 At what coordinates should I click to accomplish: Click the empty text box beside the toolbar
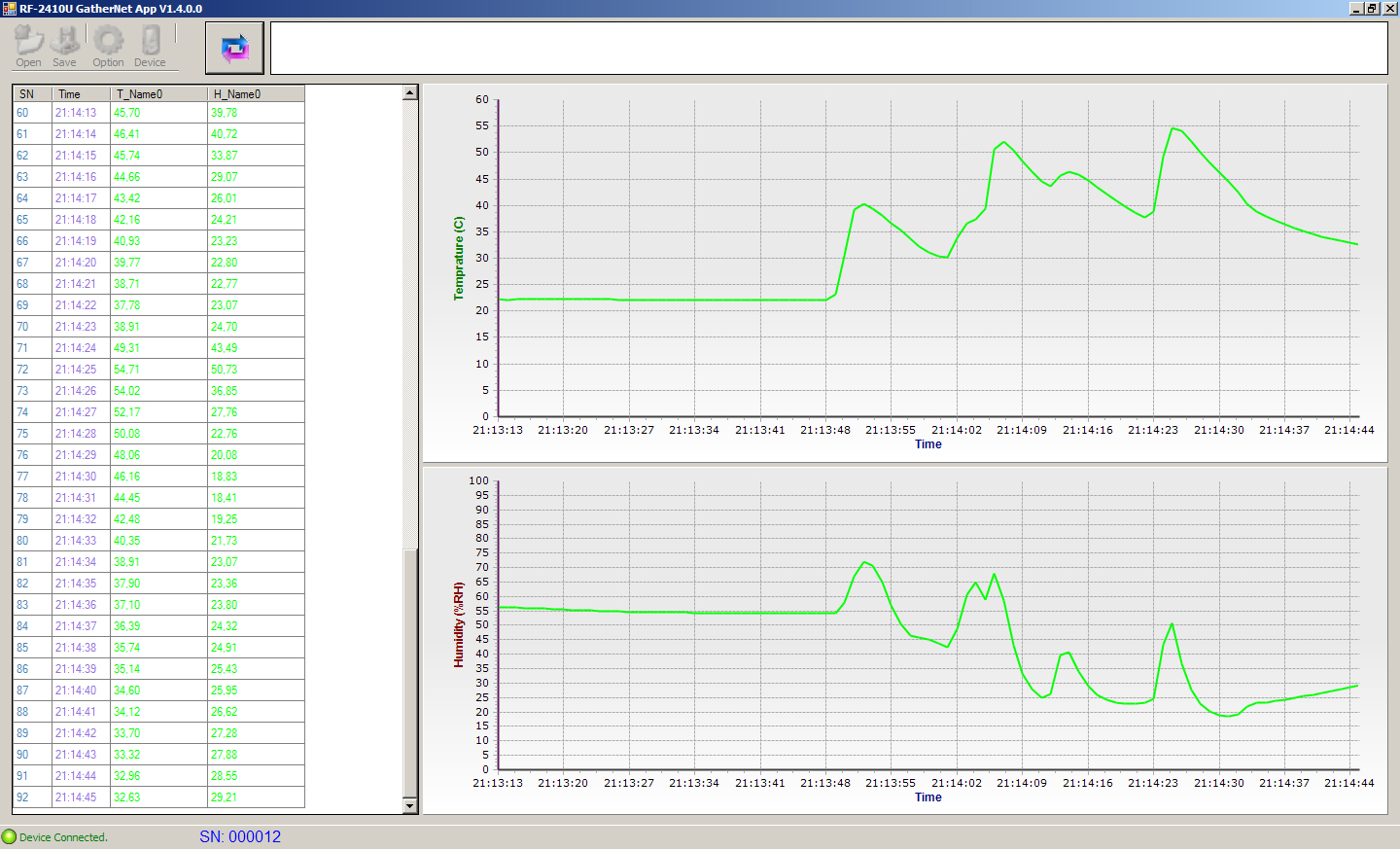tap(828, 48)
